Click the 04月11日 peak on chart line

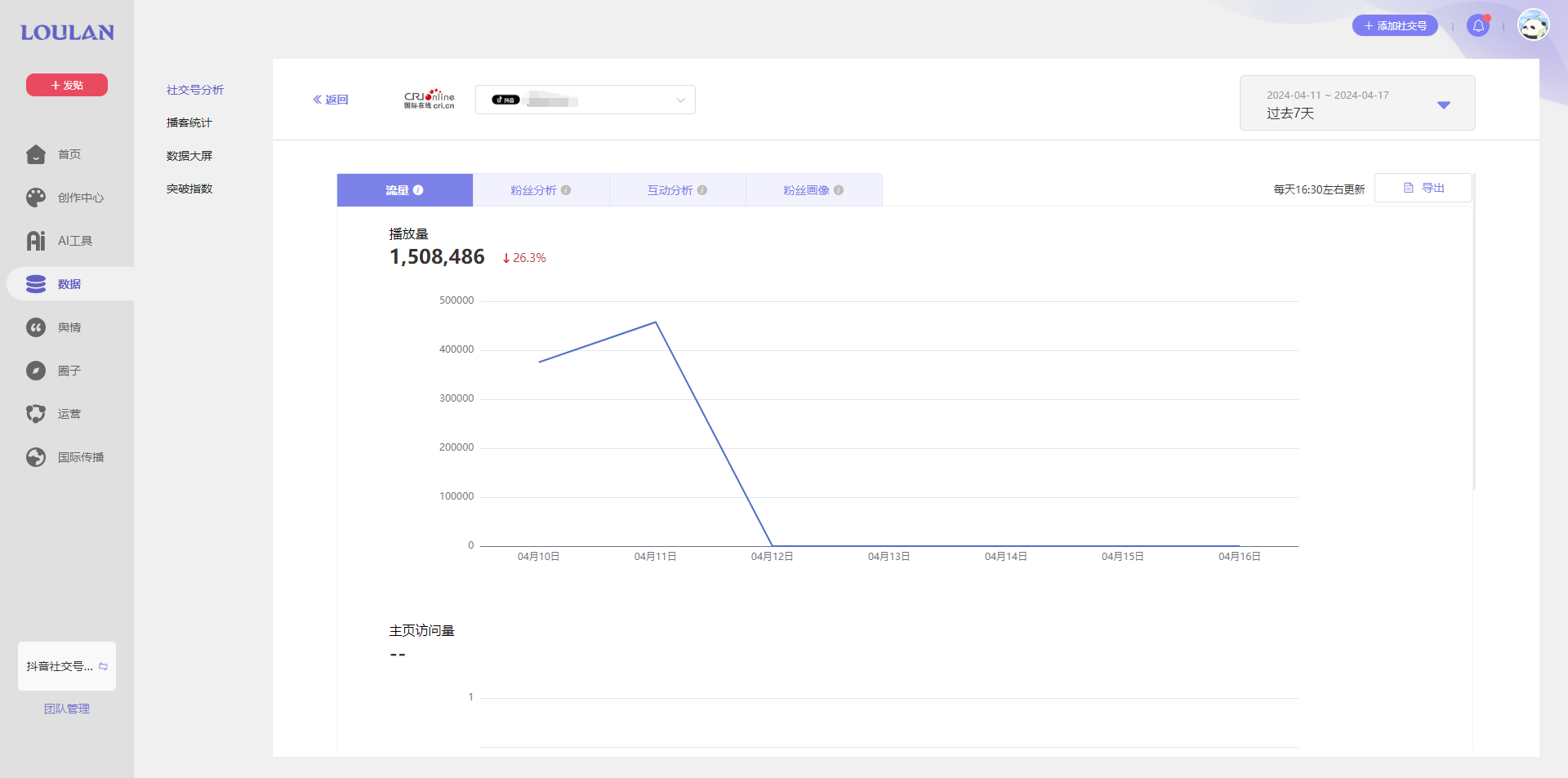click(656, 322)
